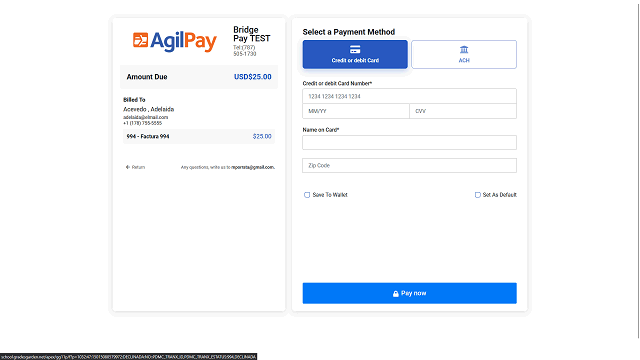Click the billed phone number +1 (178) 755-5555
Screen dimensions: 640x360
coord(142,123)
